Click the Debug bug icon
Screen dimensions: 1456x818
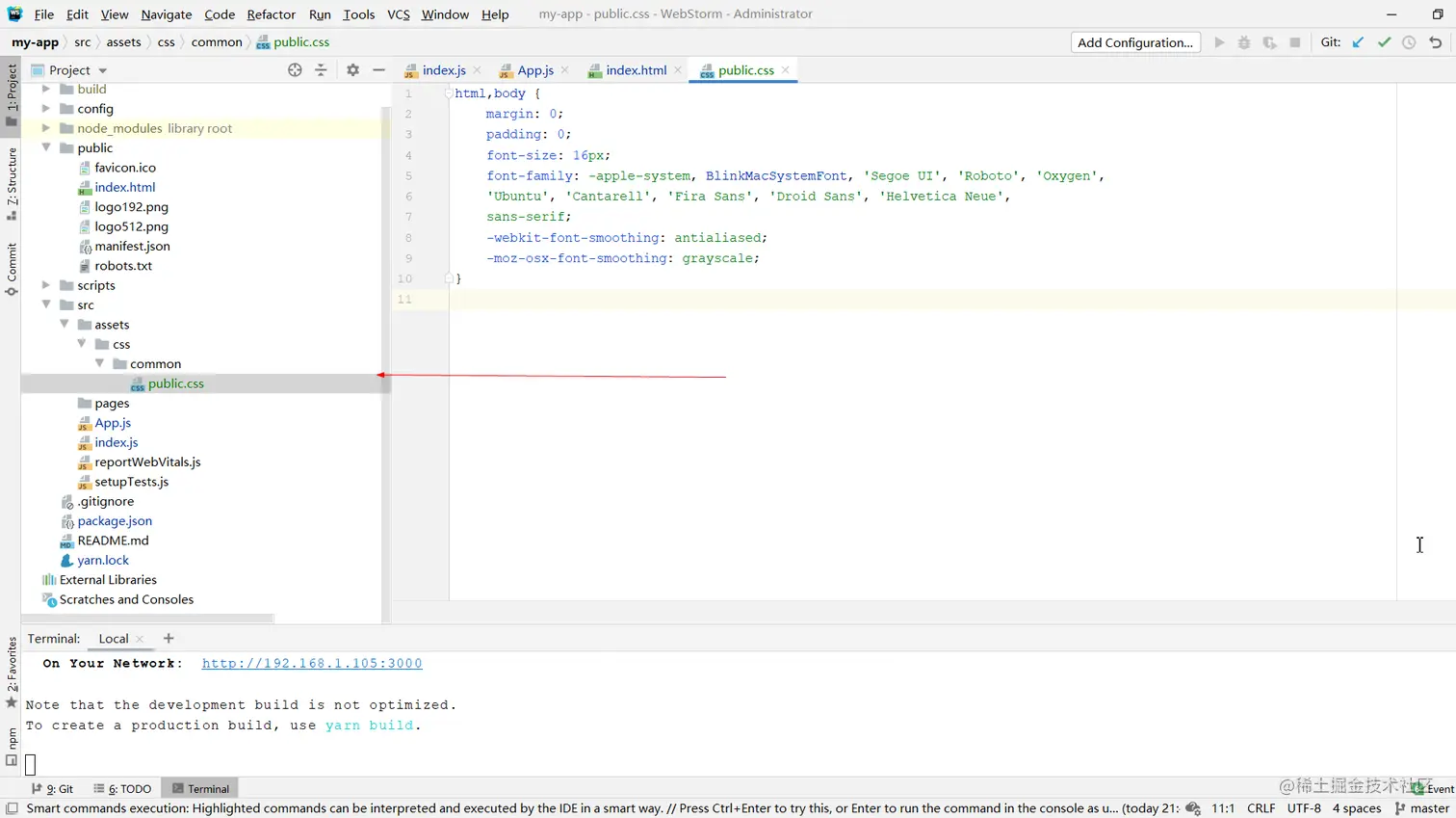(x=1244, y=42)
